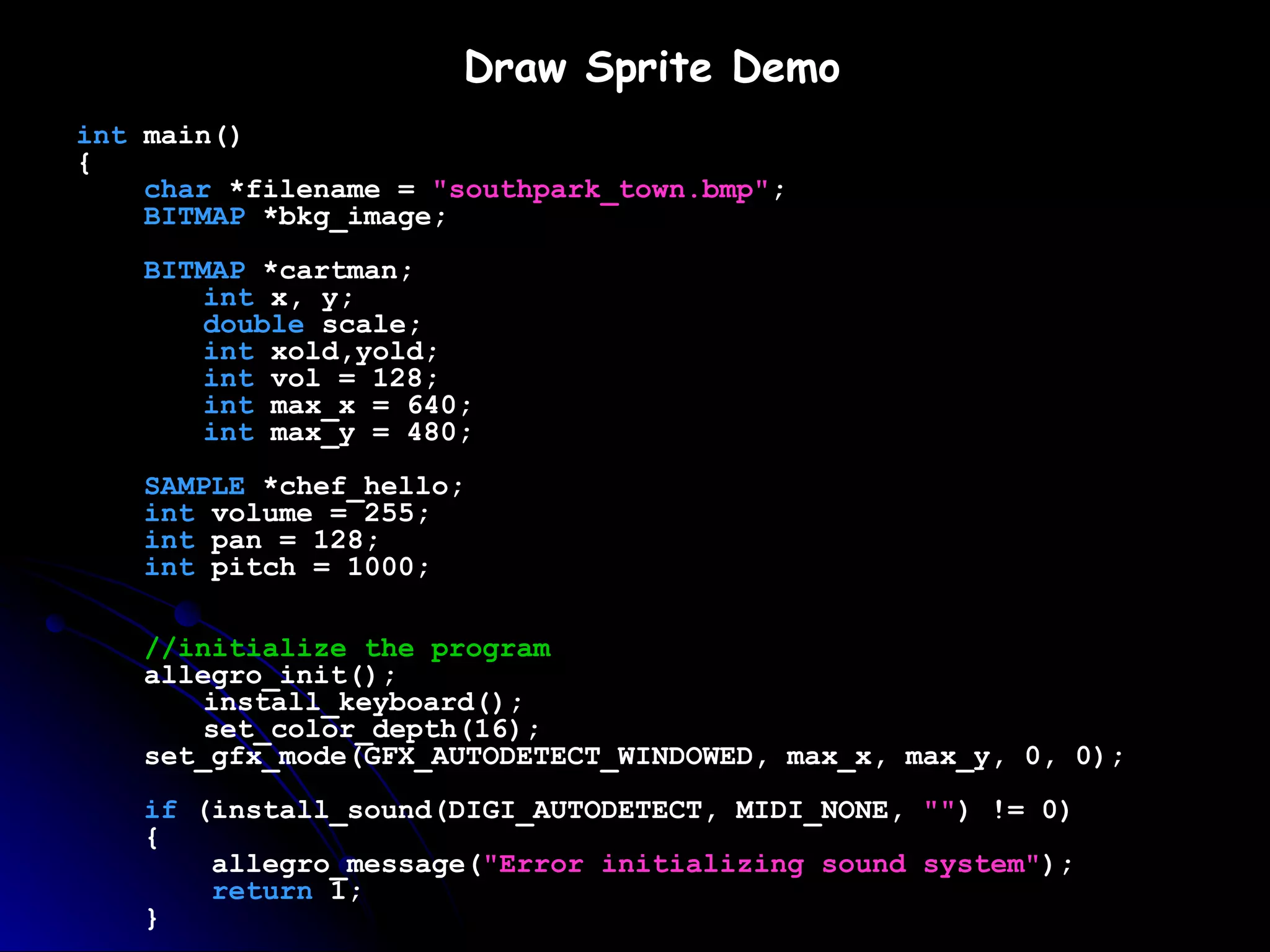Click the volume = 255 line
This screenshot has height=952, width=1270.
[x=286, y=513]
